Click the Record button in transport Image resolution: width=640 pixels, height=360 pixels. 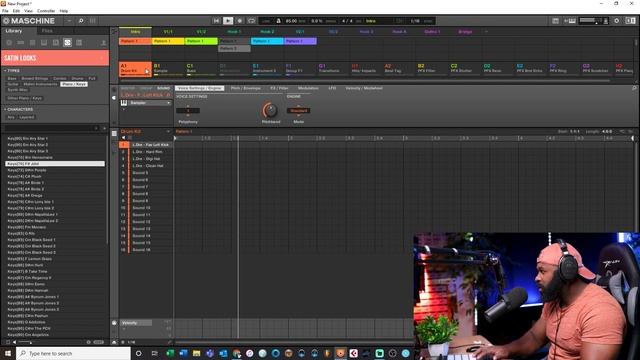coord(240,21)
